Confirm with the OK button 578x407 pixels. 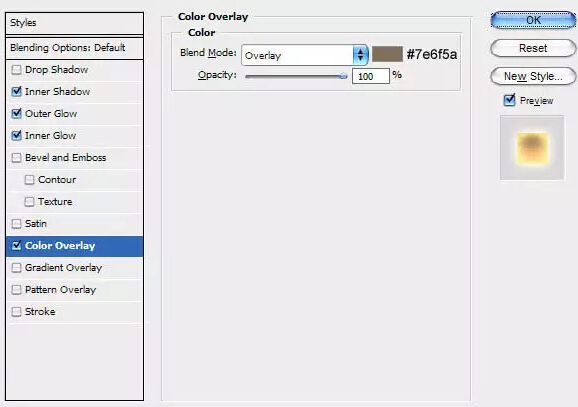click(x=533, y=20)
